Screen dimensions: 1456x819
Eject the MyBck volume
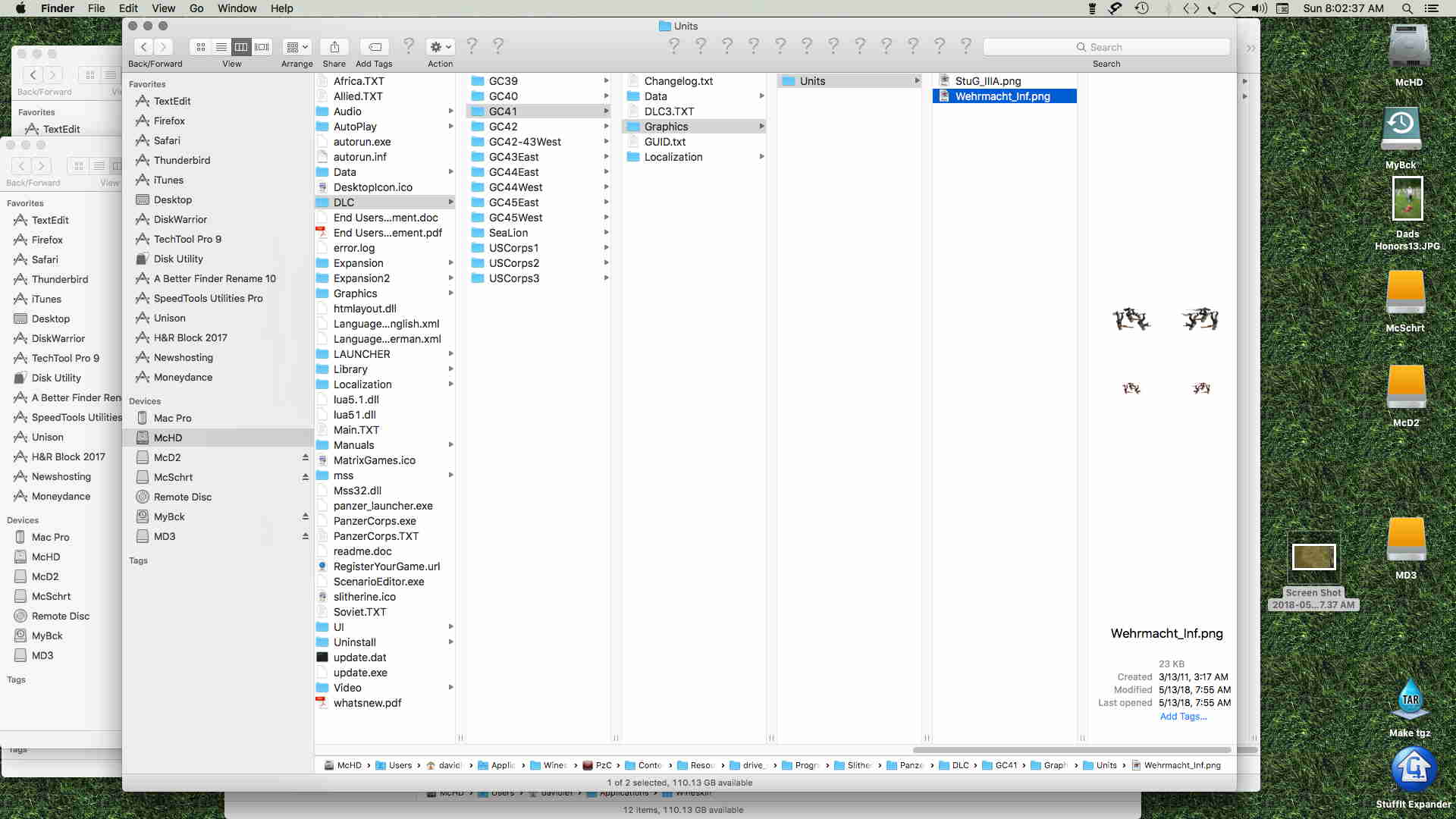(x=305, y=516)
